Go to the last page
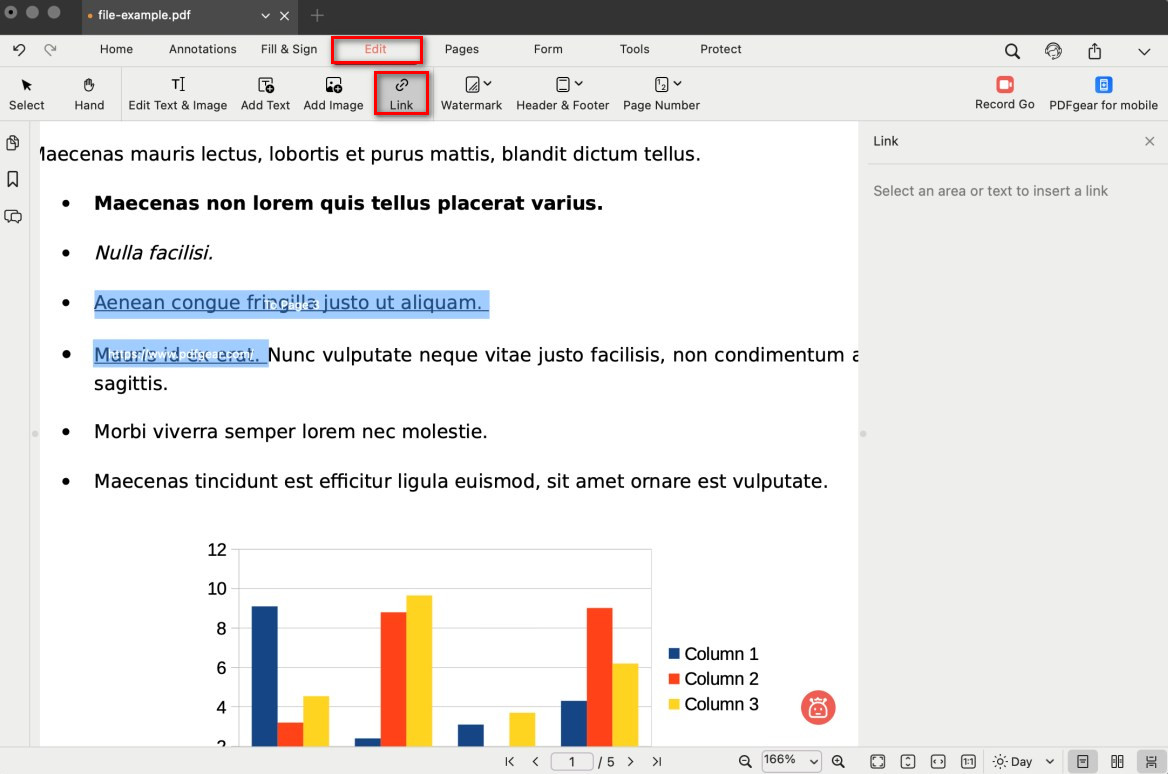The image size is (1168, 774). click(657, 762)
